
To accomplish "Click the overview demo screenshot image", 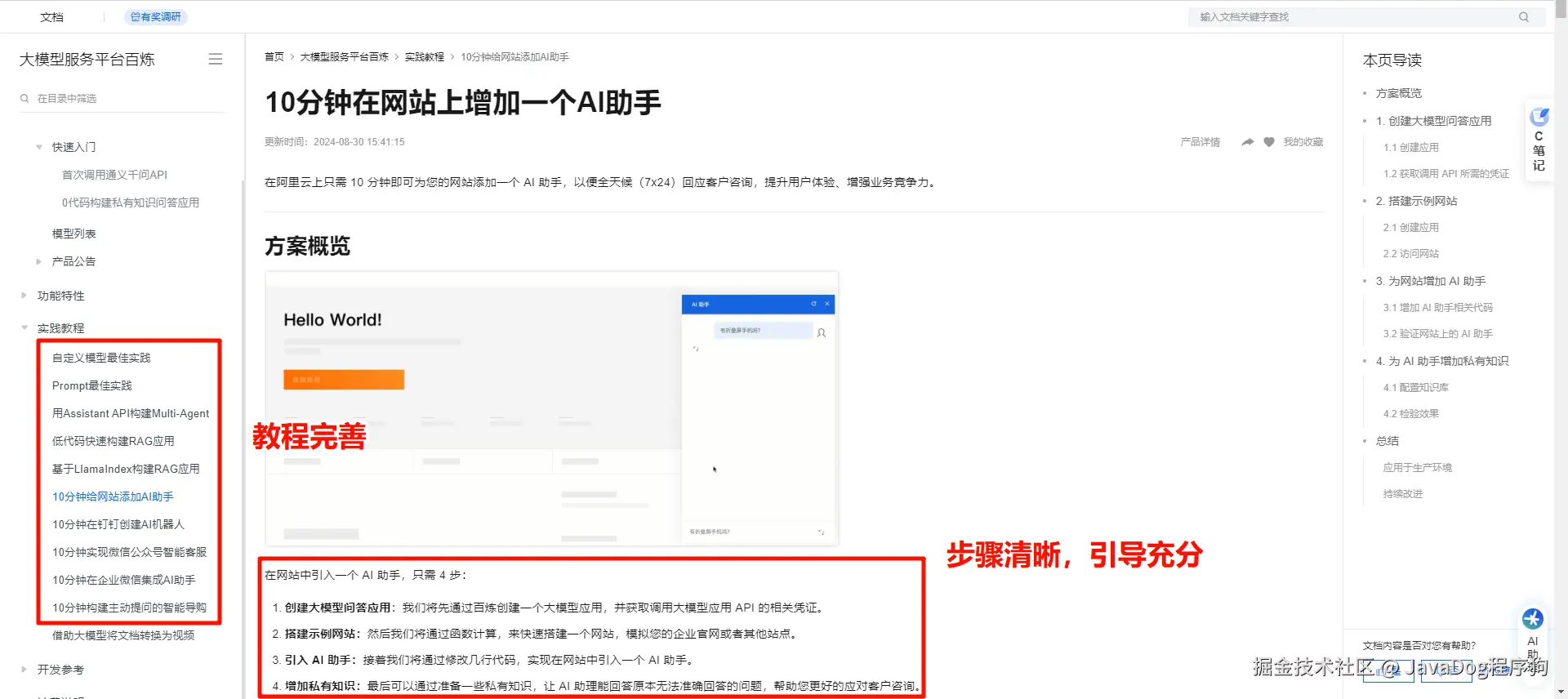I will click(552, 408).
